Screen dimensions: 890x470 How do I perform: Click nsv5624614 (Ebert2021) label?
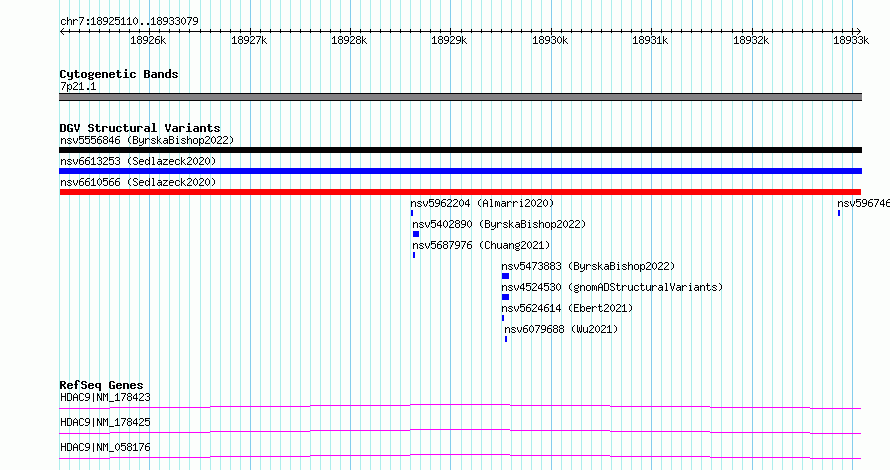pyautogui.click(x=567, y=308)
